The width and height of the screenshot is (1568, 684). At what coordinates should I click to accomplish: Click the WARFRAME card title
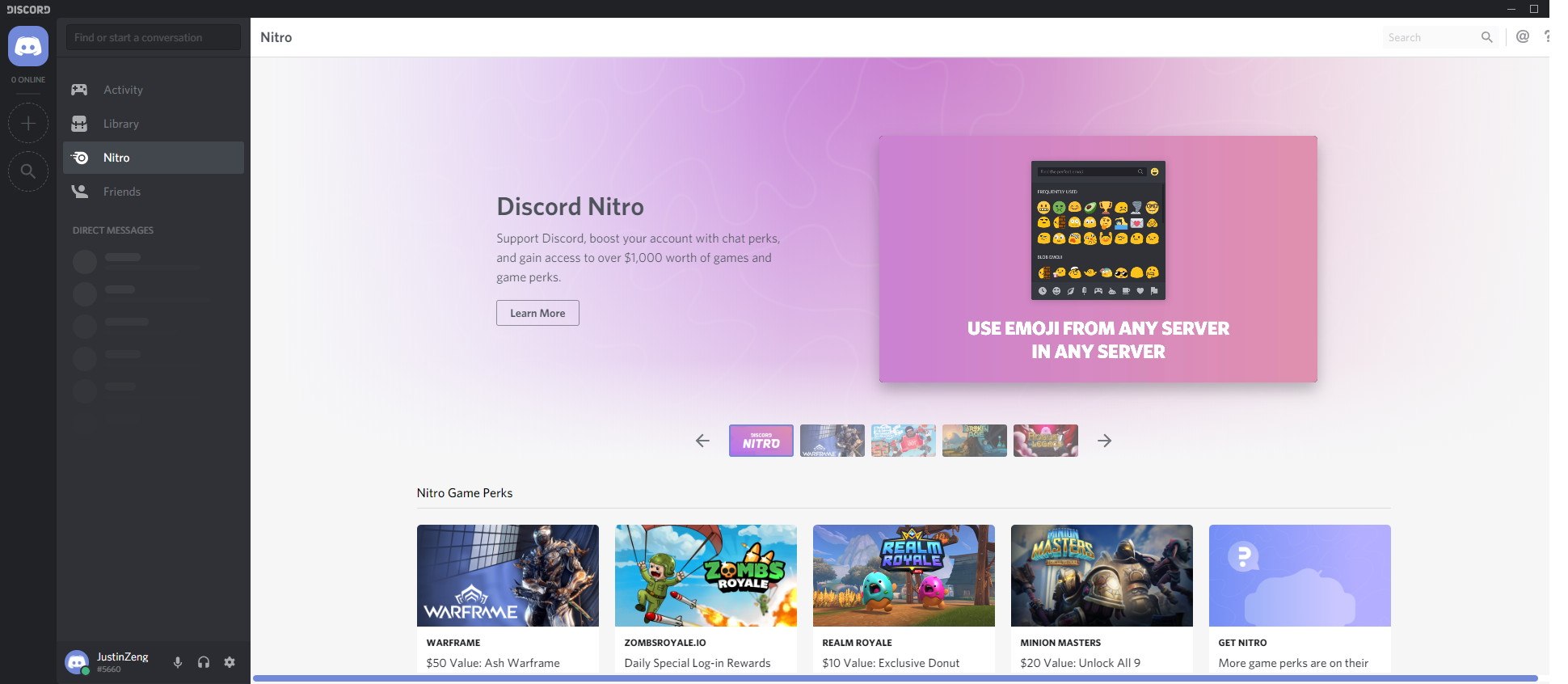click(x=453, y=643)
